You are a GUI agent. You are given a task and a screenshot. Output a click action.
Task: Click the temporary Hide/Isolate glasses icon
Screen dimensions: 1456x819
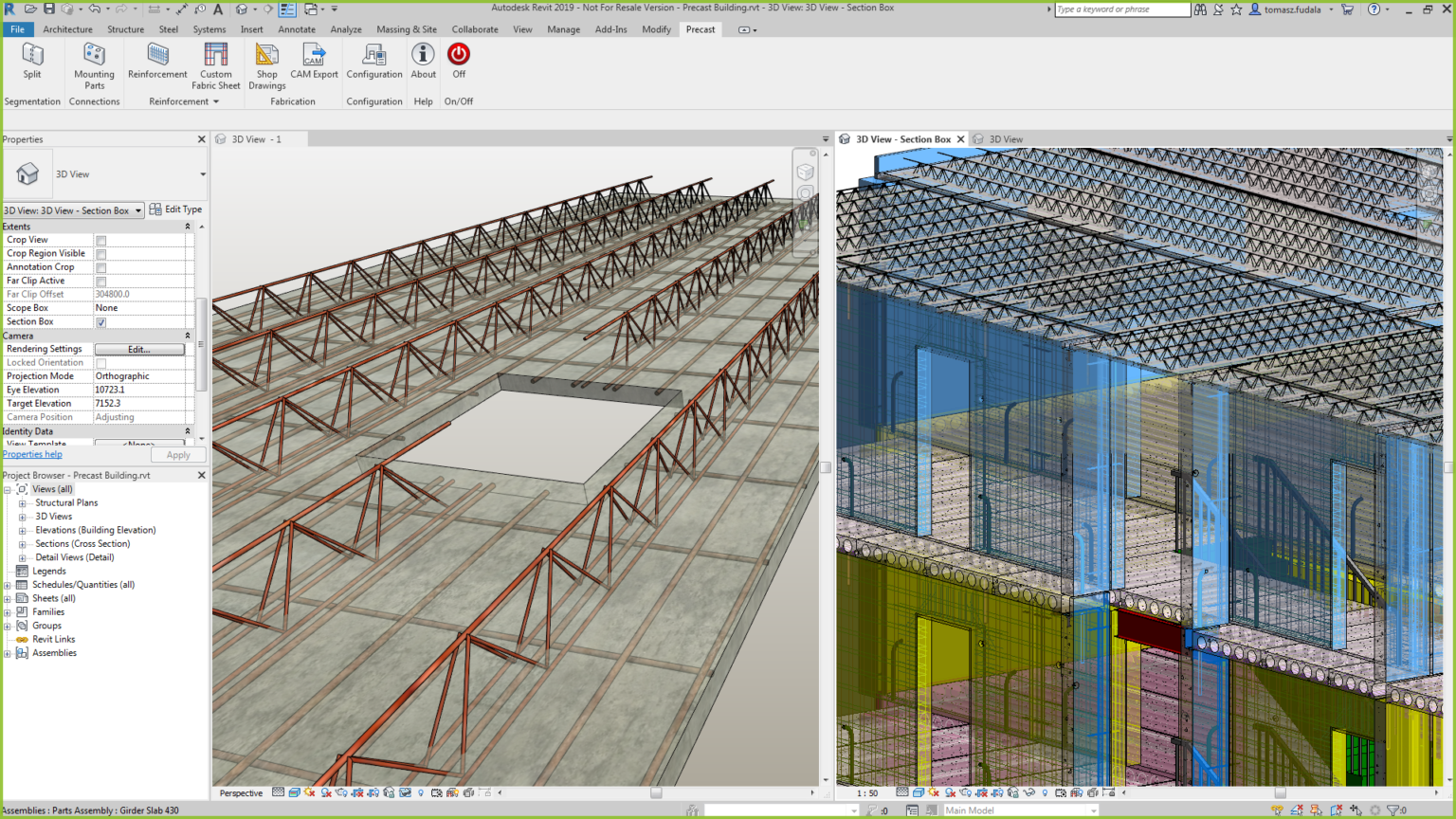405,792
